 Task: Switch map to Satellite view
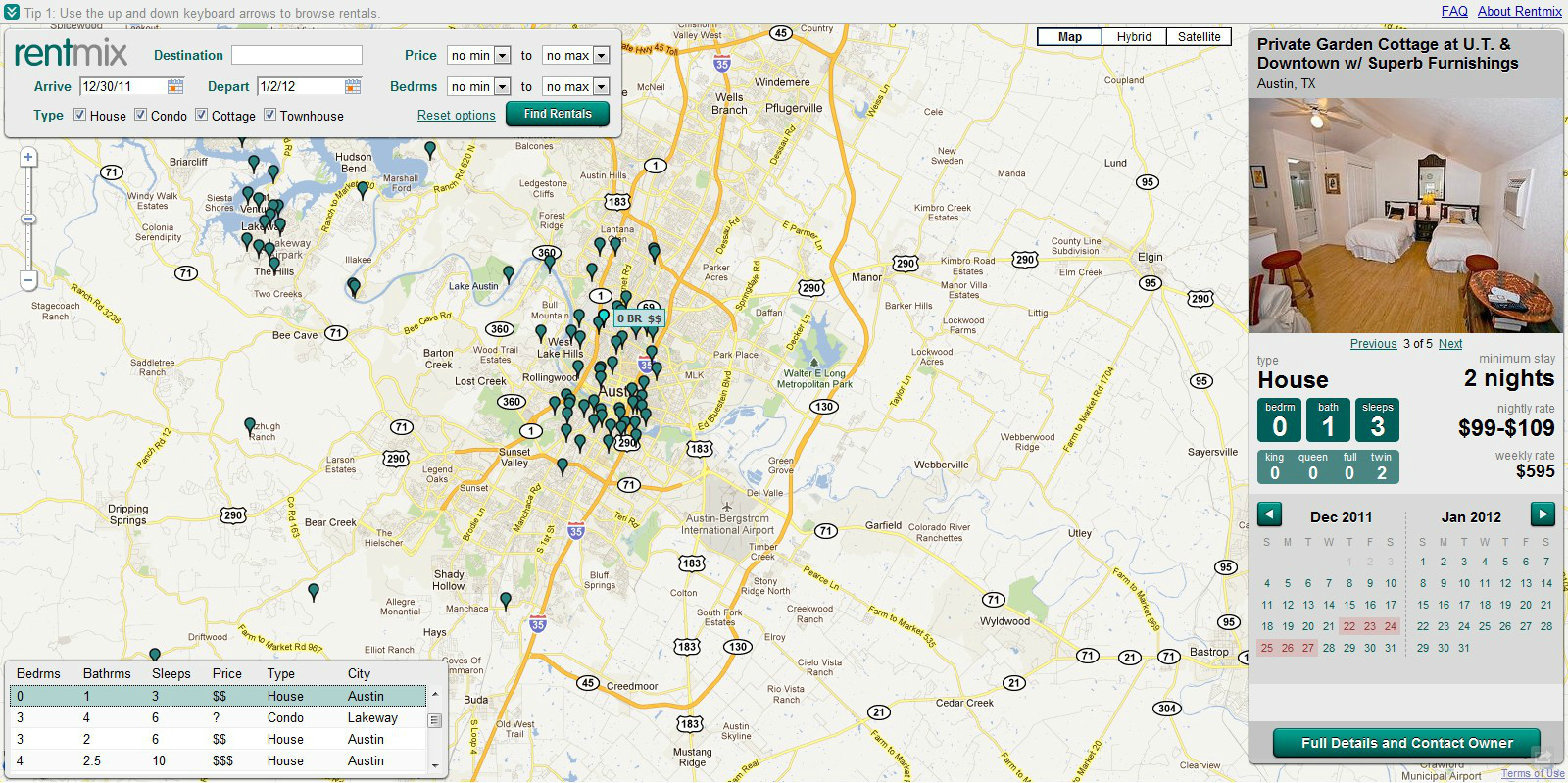click(1199, 37)
